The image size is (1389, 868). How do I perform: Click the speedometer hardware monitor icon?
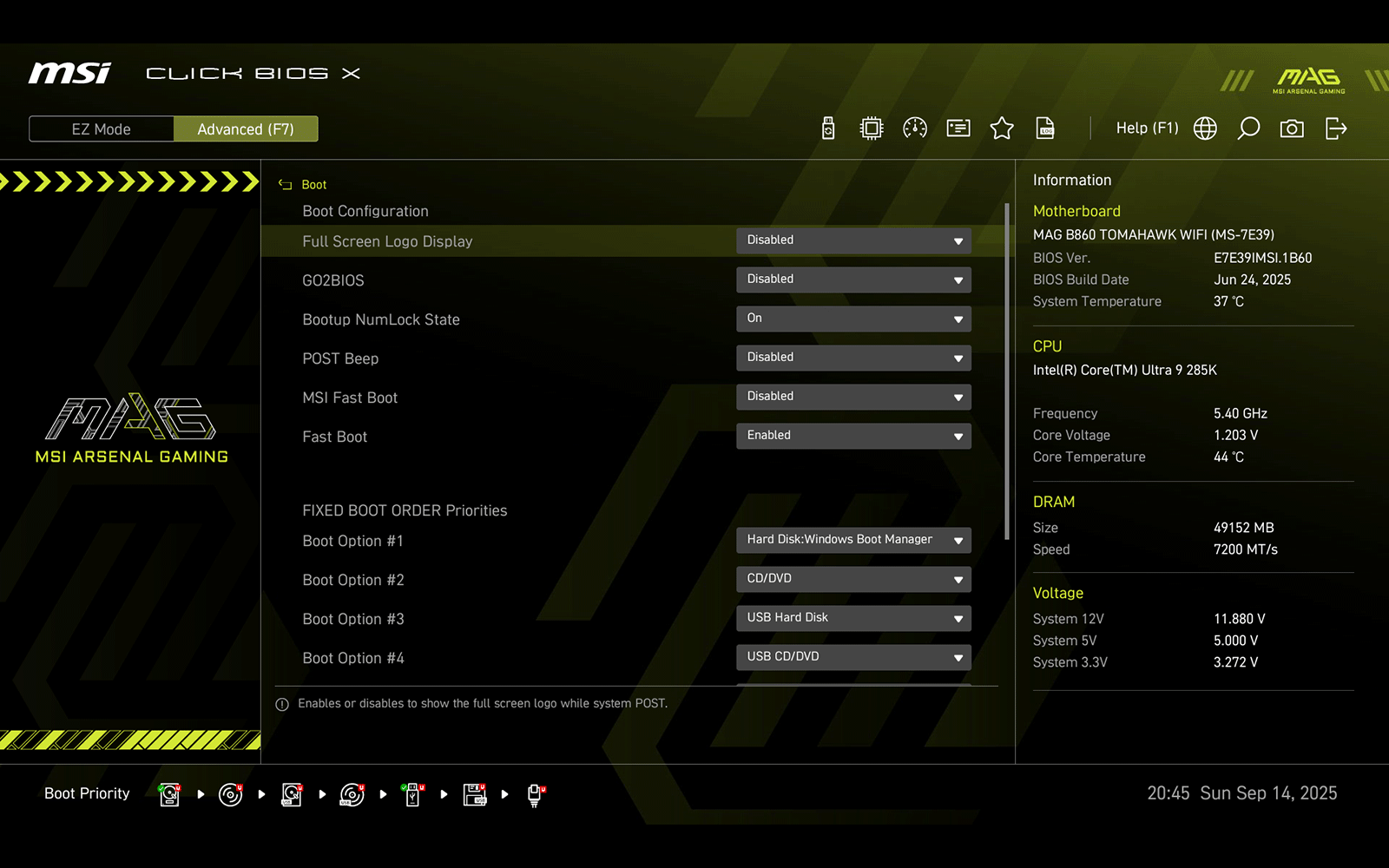915,128
